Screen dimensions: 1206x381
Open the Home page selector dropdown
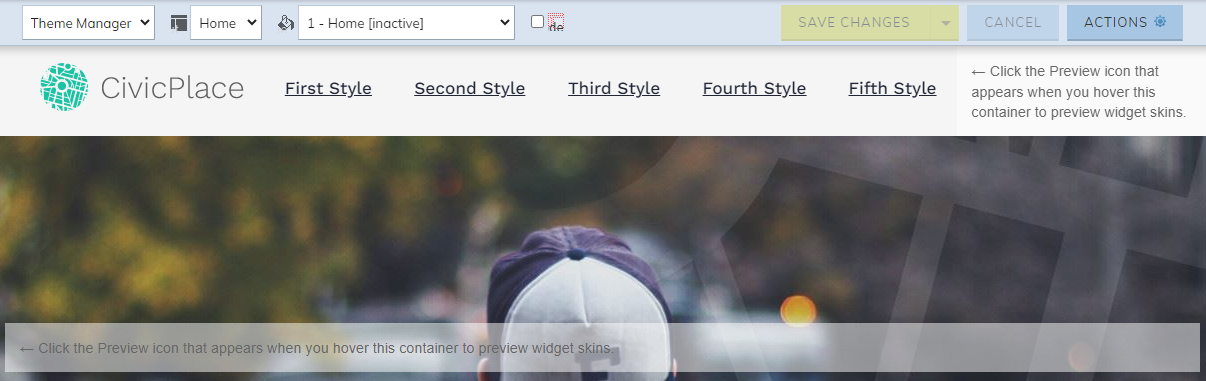click(x=226, y=23)
